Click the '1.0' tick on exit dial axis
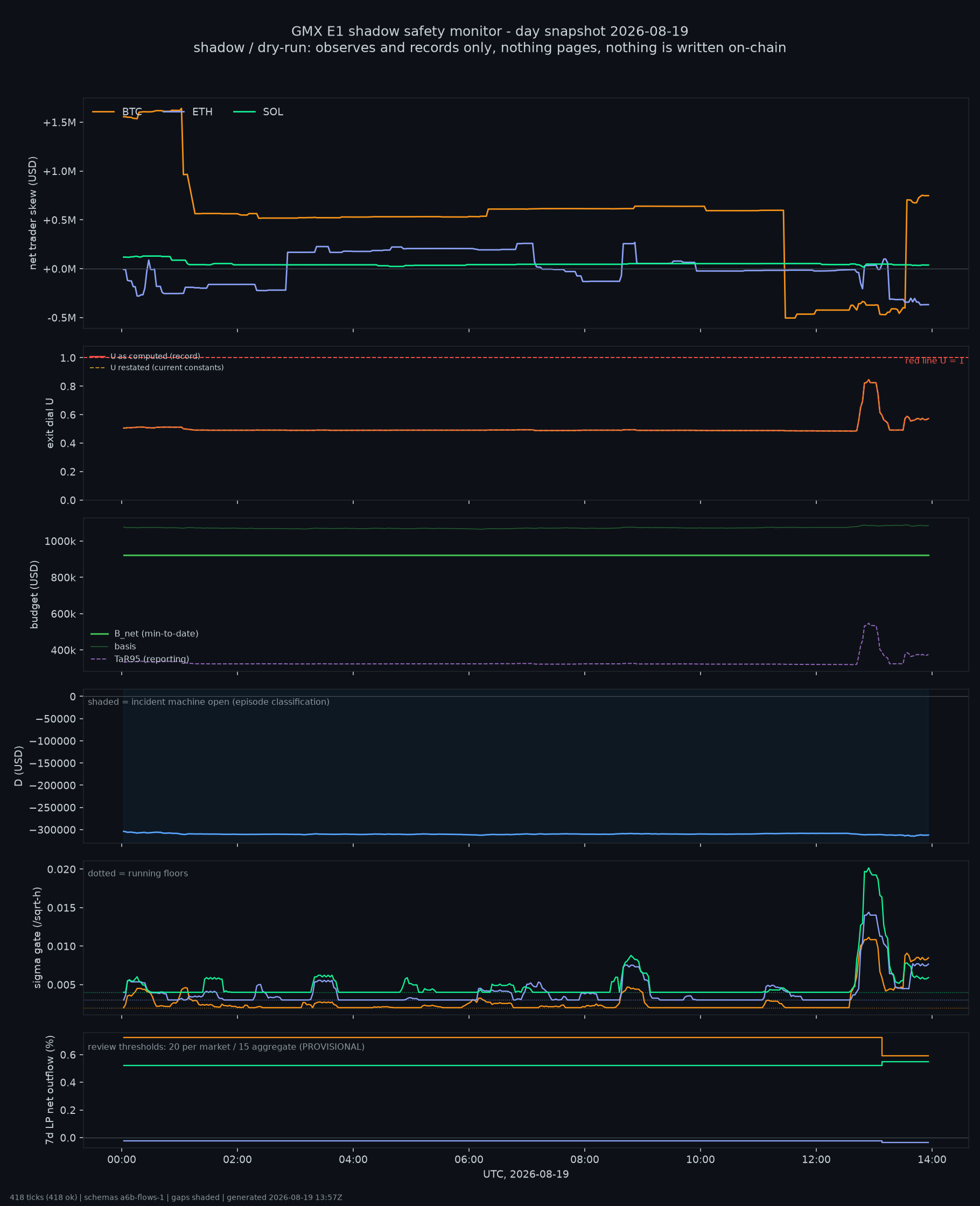 68,358
